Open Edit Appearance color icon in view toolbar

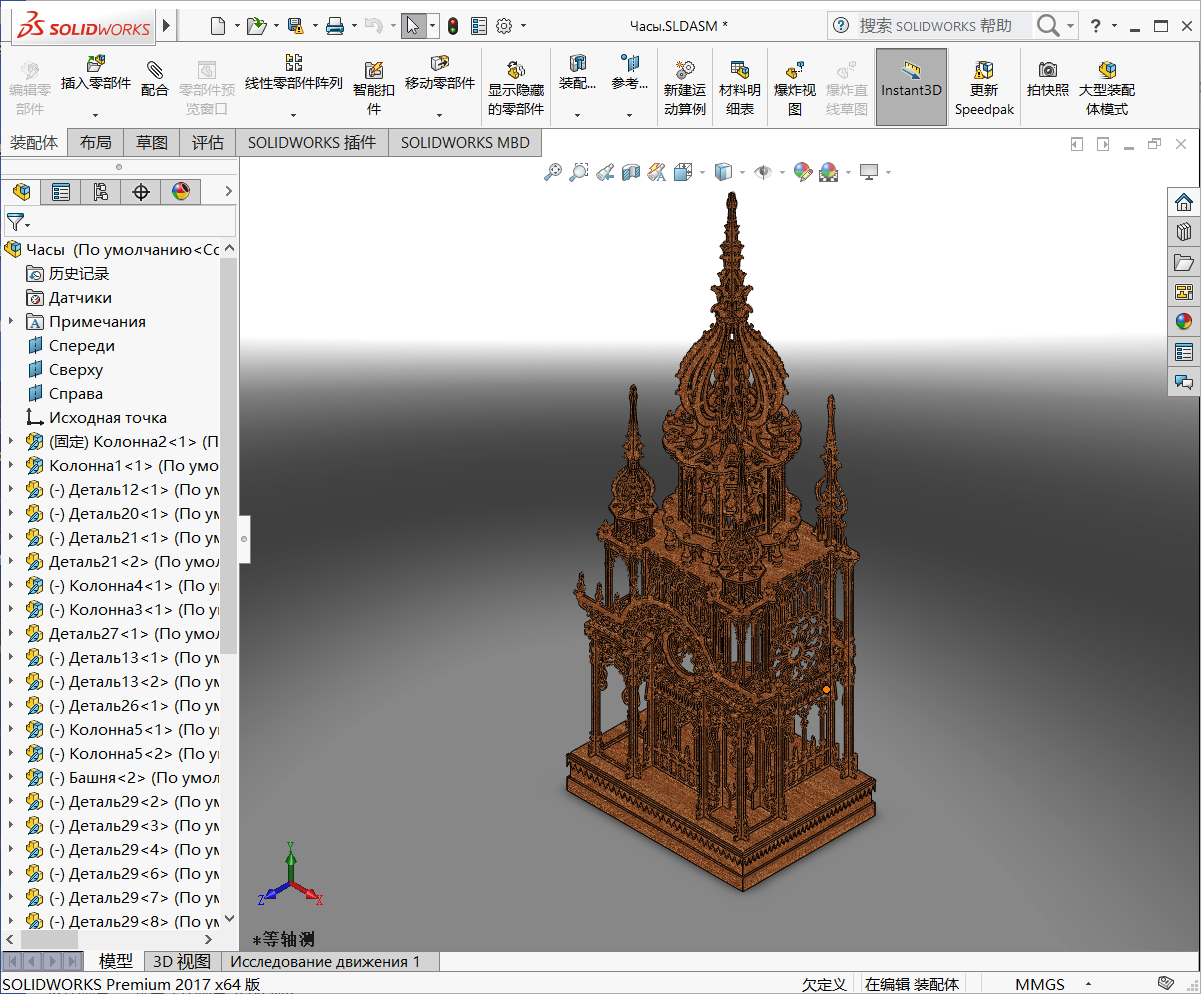(802, 172)
